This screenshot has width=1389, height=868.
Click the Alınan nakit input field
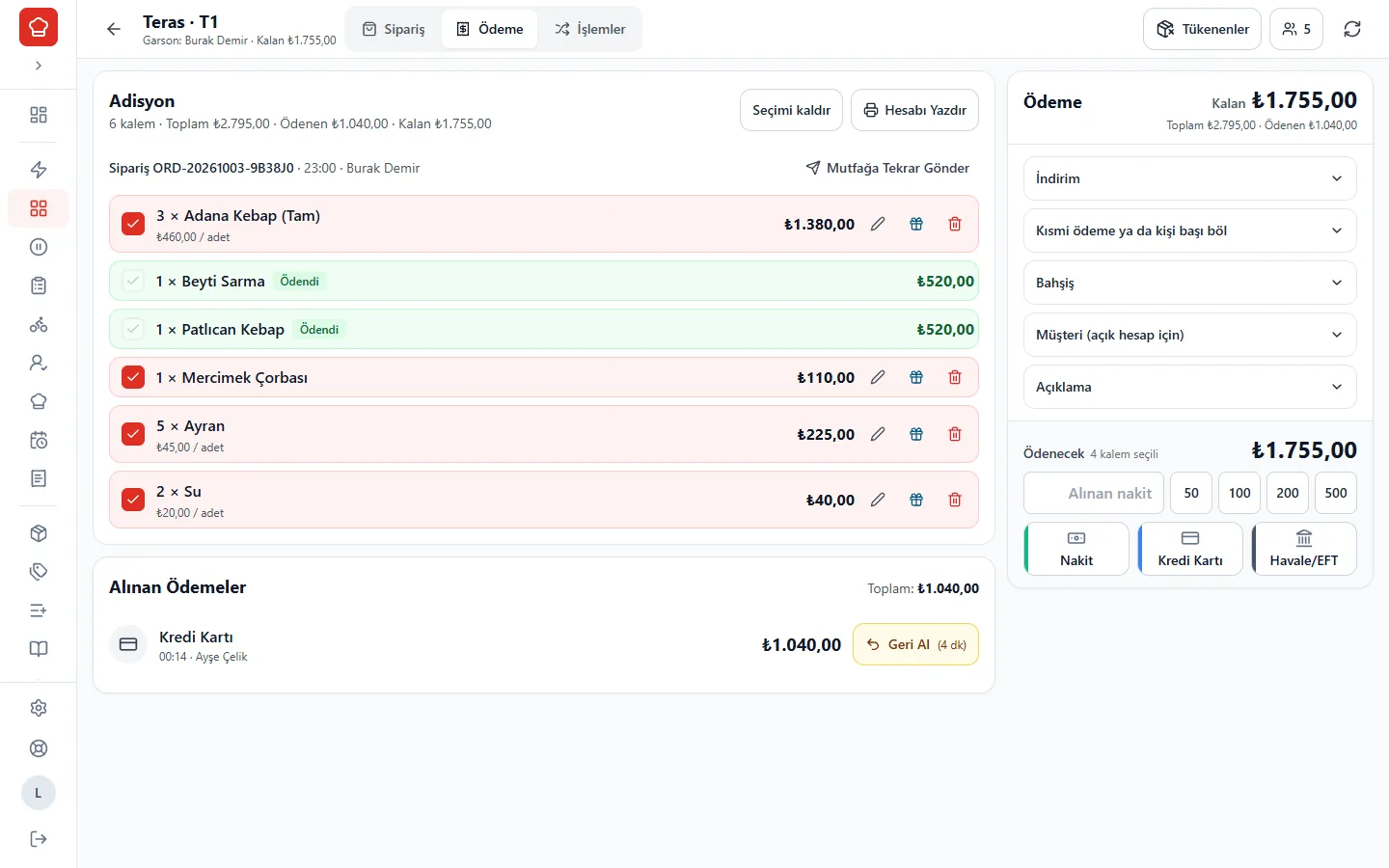pos(1094,493)
